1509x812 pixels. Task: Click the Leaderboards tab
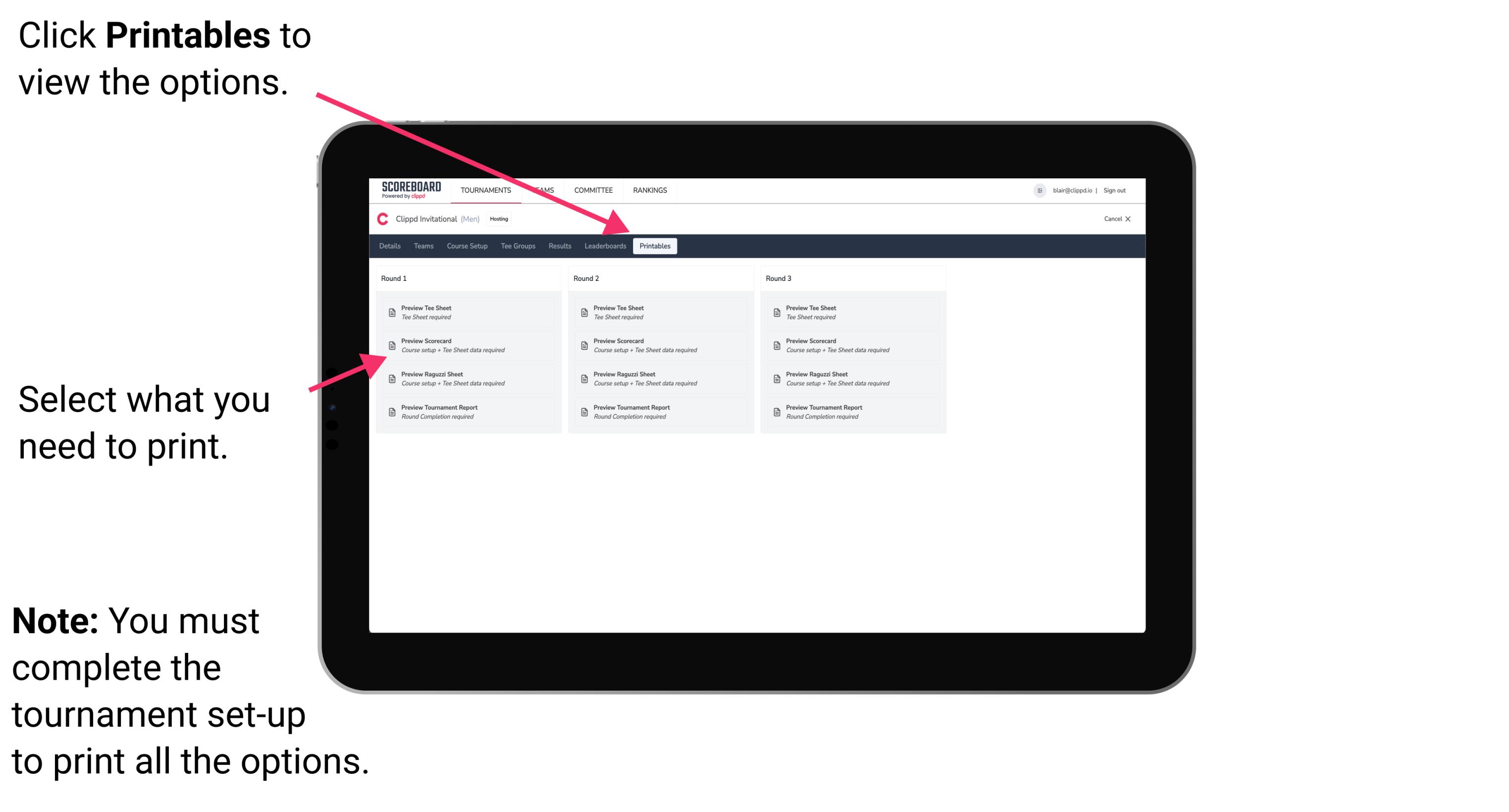pyautogui.click(x=604, y=246)
